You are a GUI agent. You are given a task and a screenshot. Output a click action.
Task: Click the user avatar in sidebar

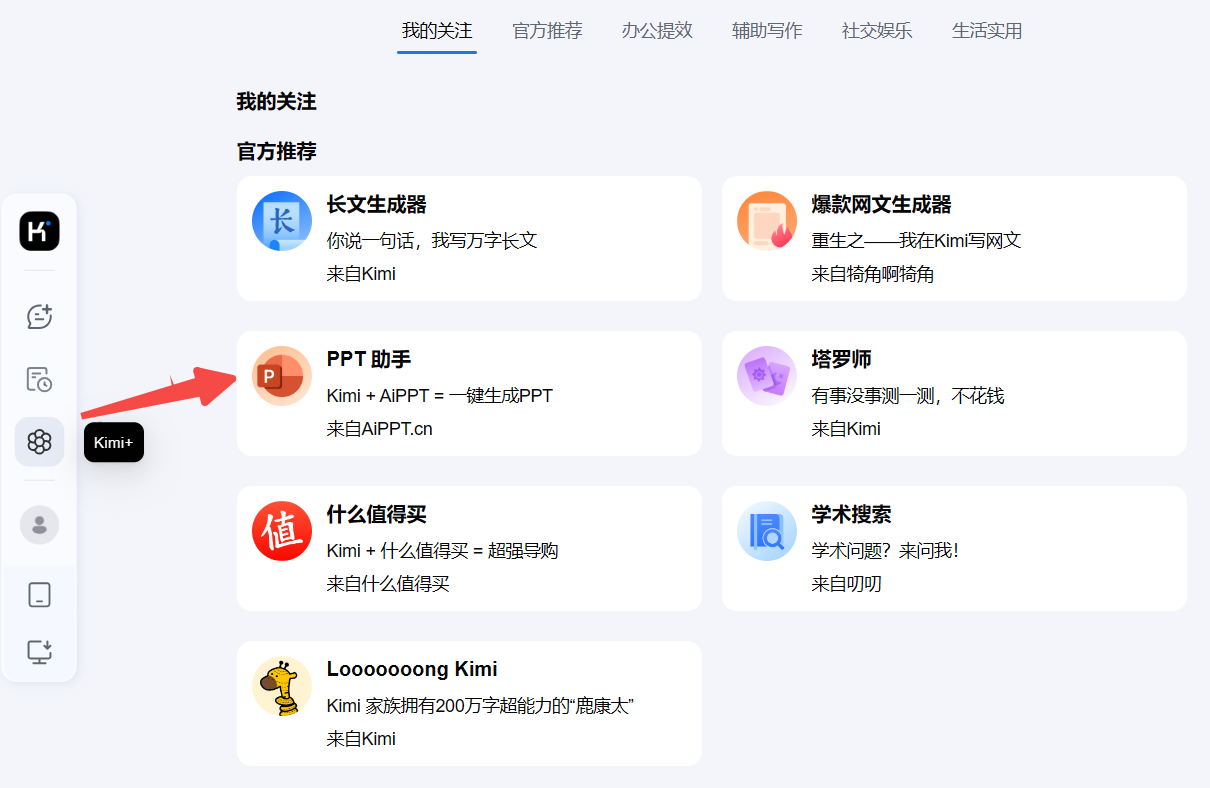[x=39, y=524]
